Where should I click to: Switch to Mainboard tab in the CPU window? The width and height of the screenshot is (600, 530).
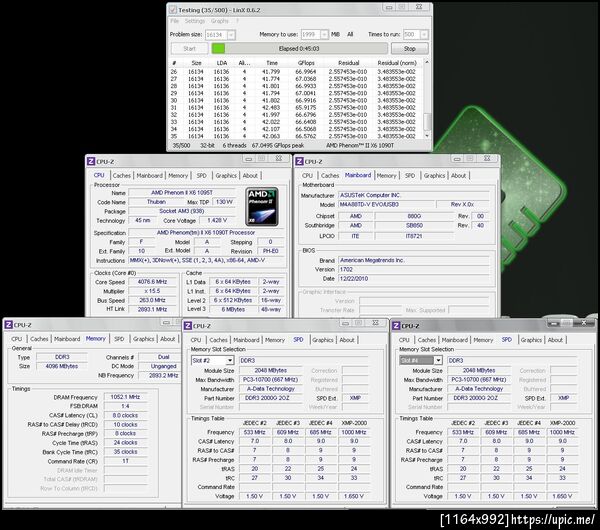pos(150,176)
